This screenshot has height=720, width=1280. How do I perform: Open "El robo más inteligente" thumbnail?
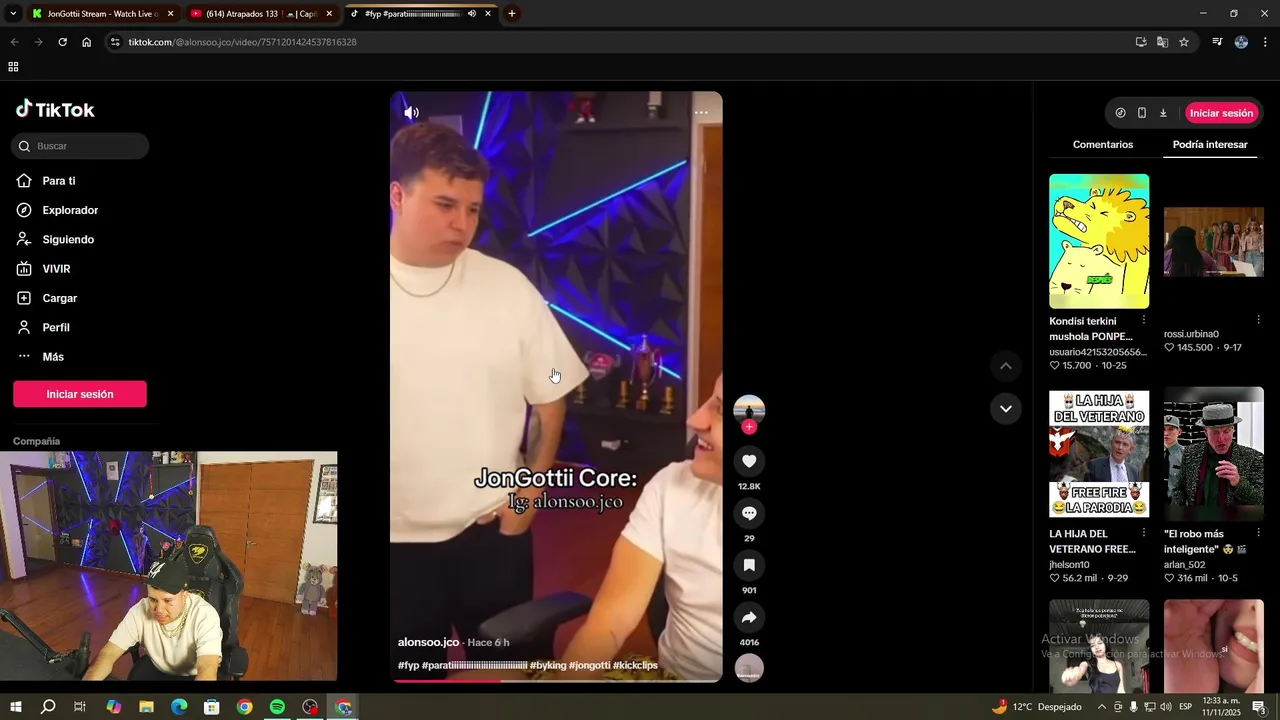1214,454
